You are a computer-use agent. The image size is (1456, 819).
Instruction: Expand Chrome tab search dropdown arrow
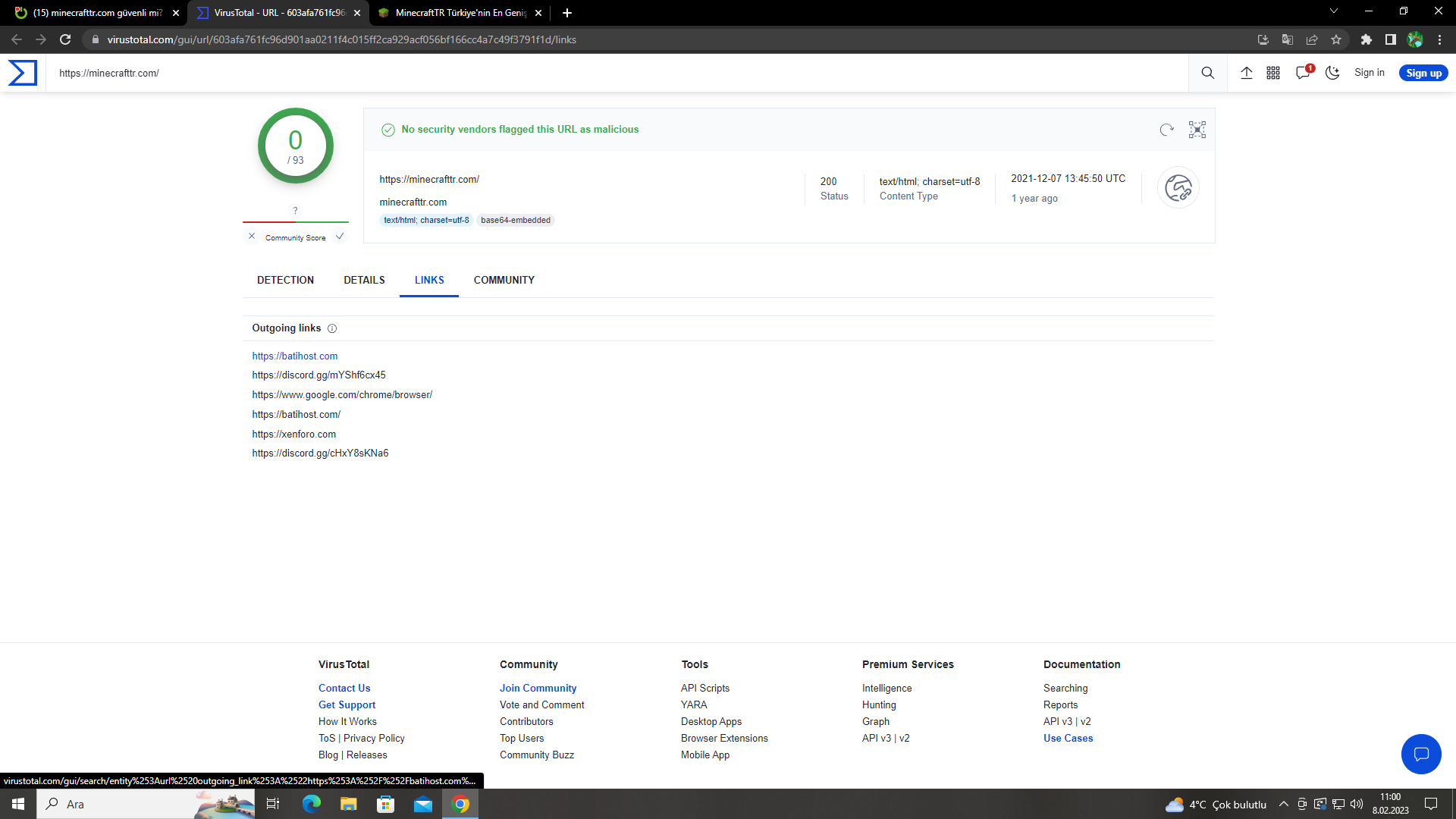(1333, 11)
